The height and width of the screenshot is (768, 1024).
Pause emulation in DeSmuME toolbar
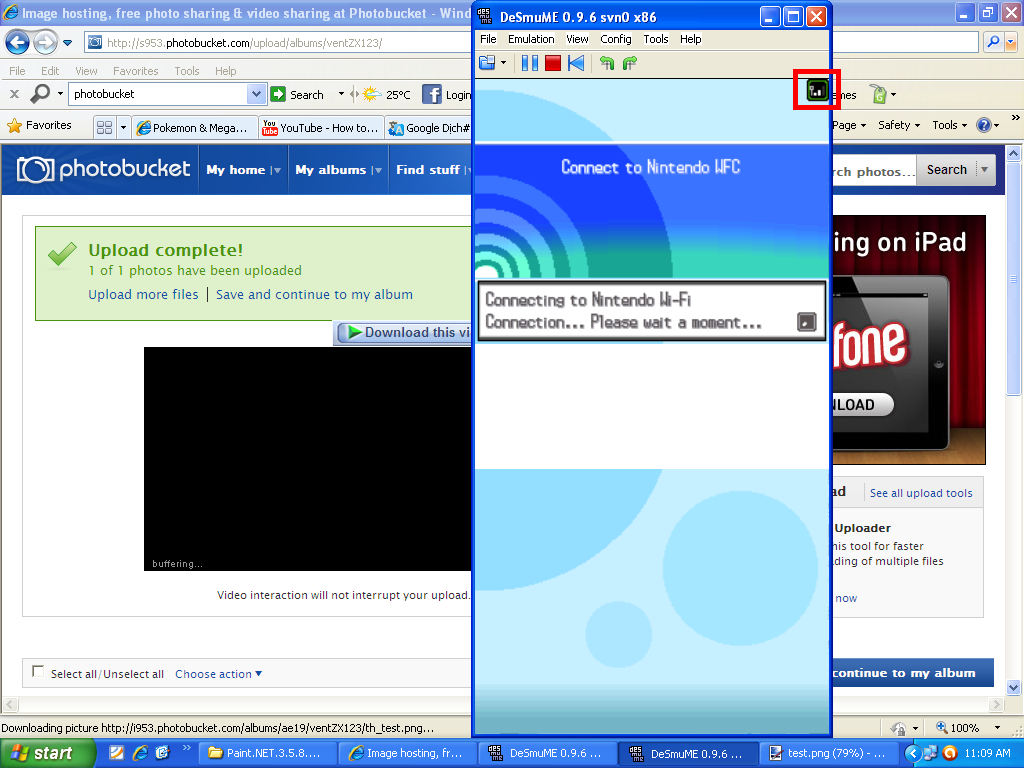(530, 63)
